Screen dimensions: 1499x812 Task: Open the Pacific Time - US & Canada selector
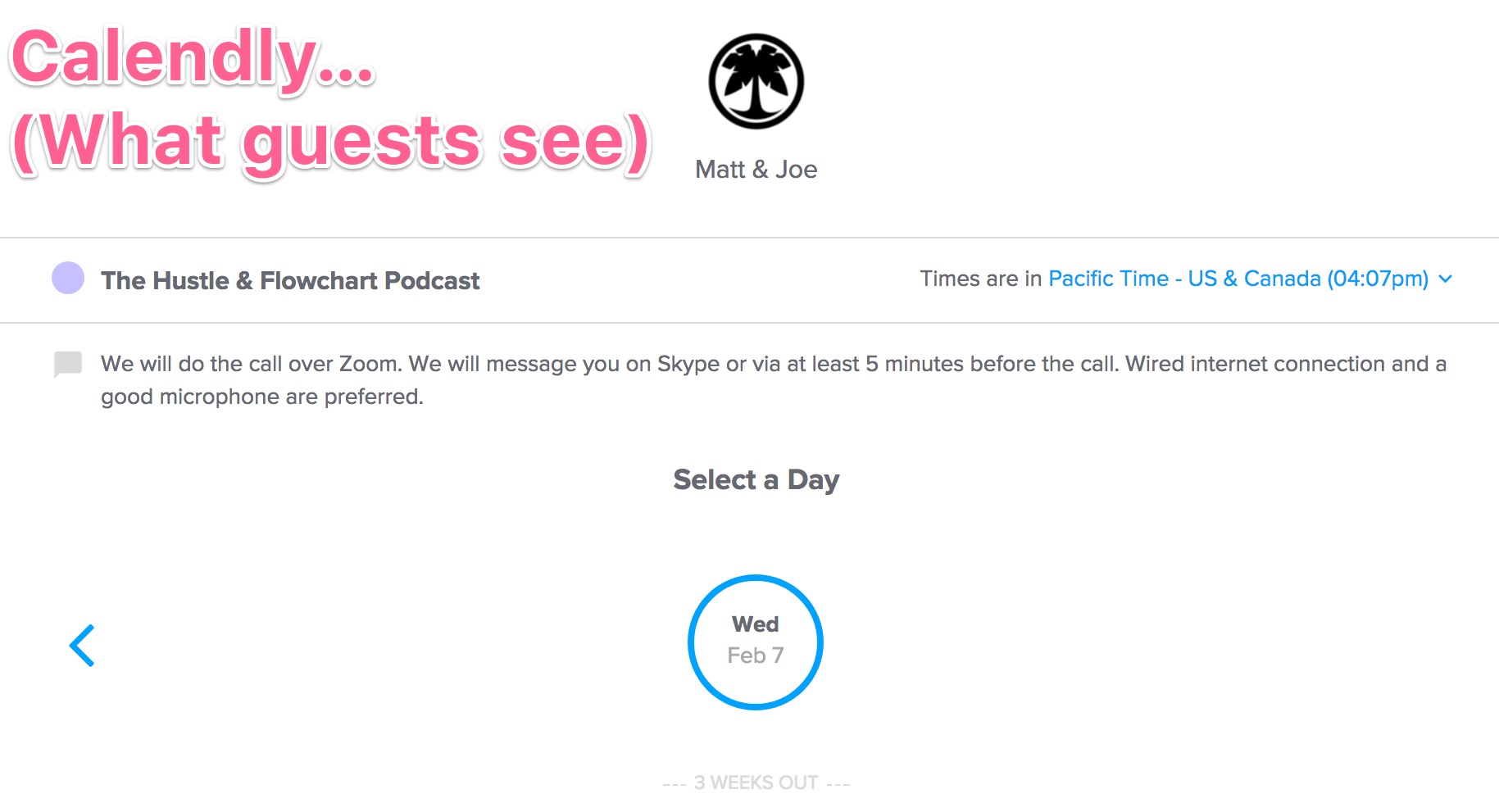click(x=1238, y=279)
